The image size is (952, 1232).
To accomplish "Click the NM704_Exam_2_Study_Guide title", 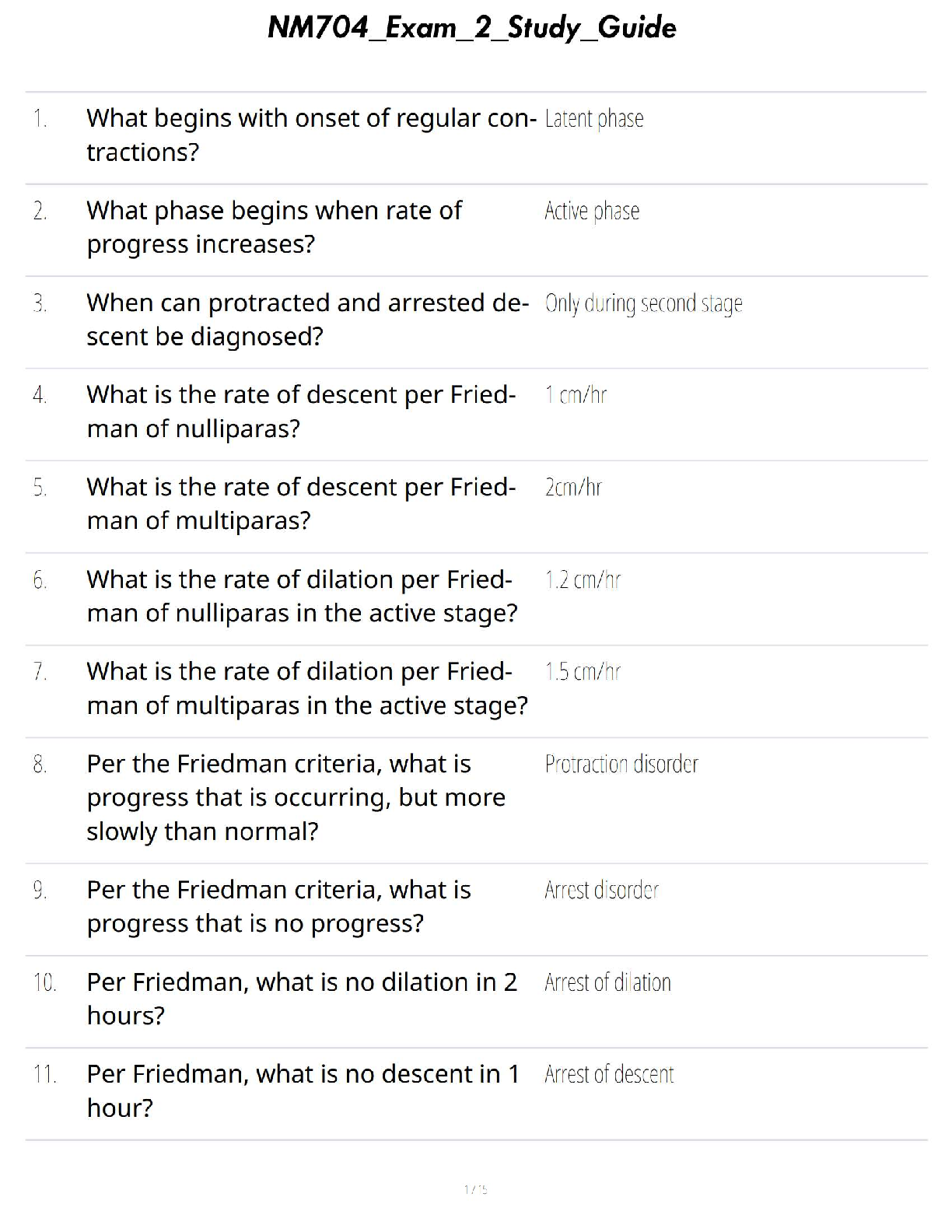I will [471, 29].
